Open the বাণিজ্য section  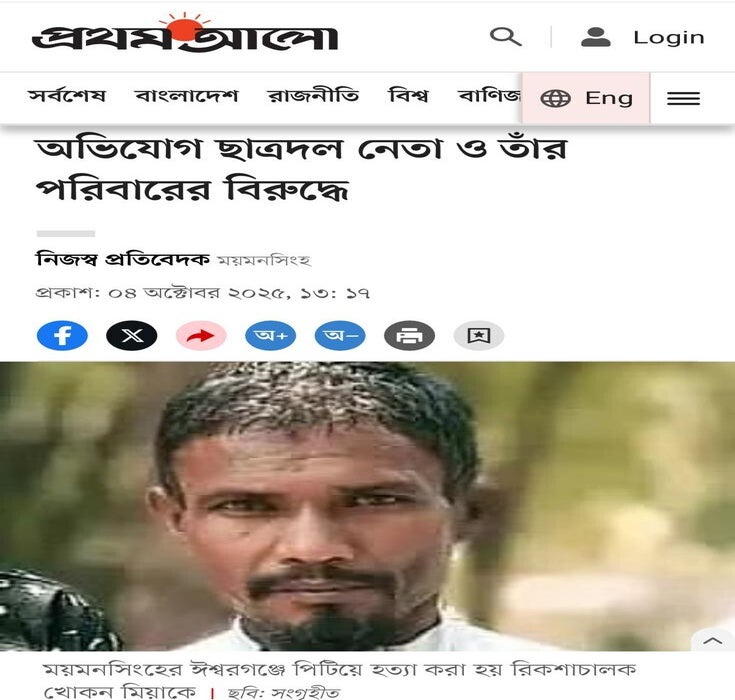489,96
